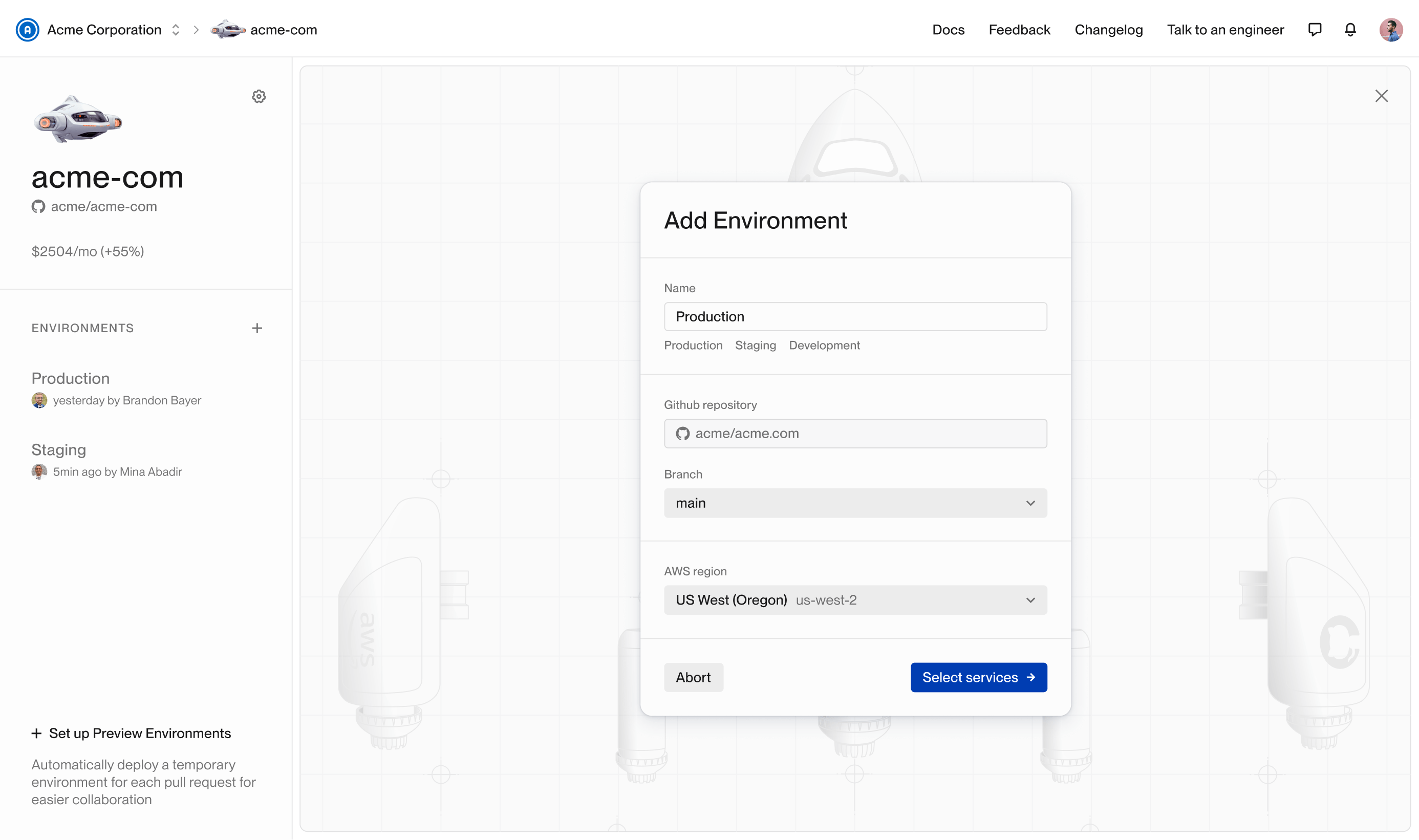This screenshot has width=1419, height=840.
Task: Open notifications via the bell icon
Action: (1350, 30)
